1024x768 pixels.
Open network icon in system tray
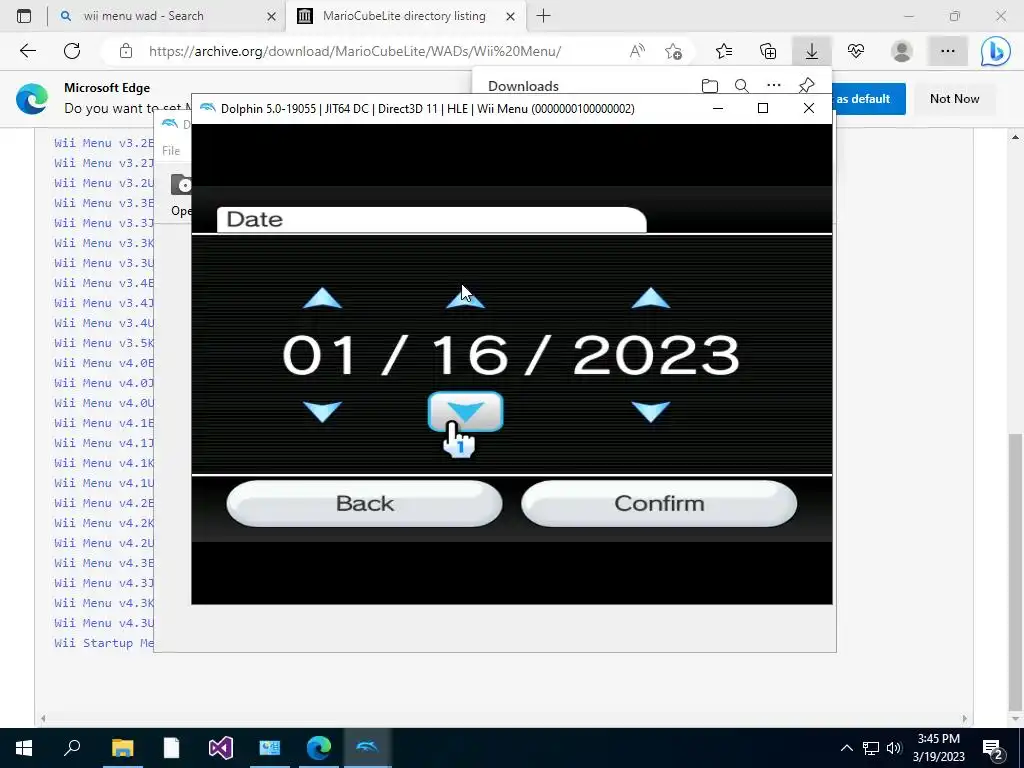click(871, 748)
